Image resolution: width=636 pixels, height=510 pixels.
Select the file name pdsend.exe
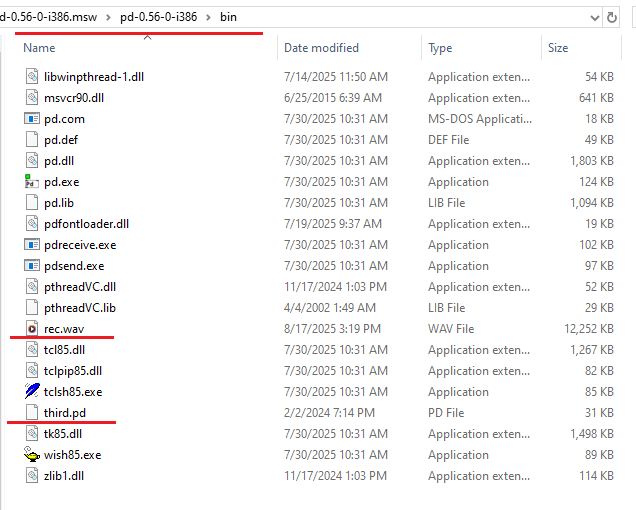(74, 266)
